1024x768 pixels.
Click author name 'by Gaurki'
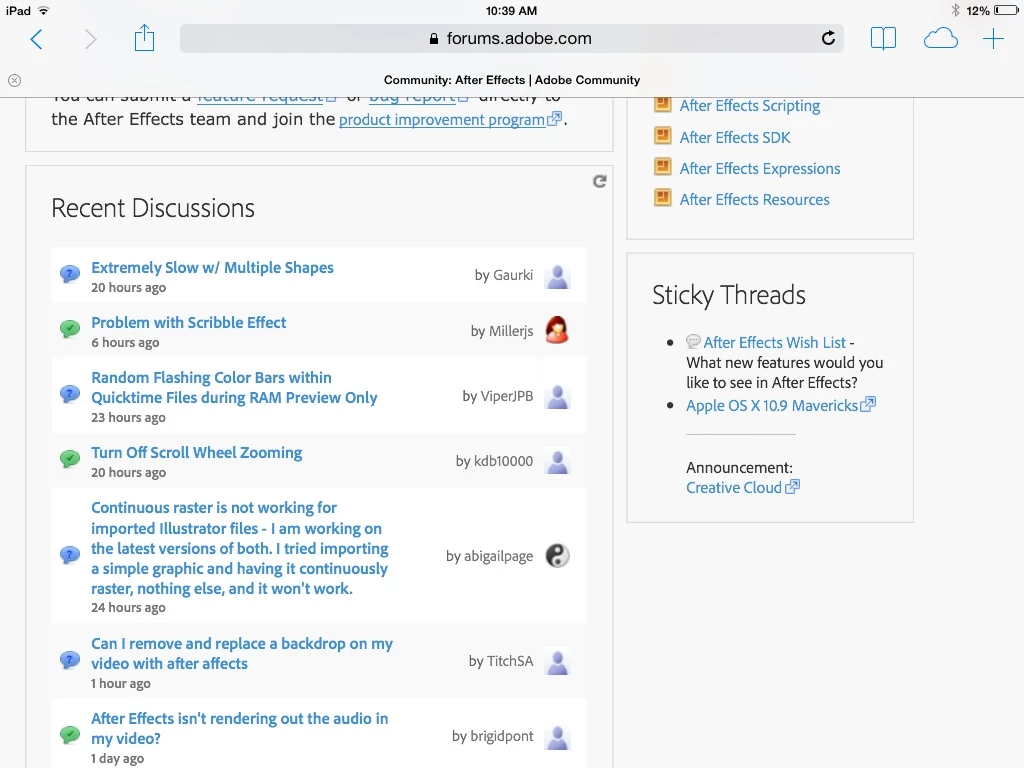pyautogui.click(x=504, y=275)
